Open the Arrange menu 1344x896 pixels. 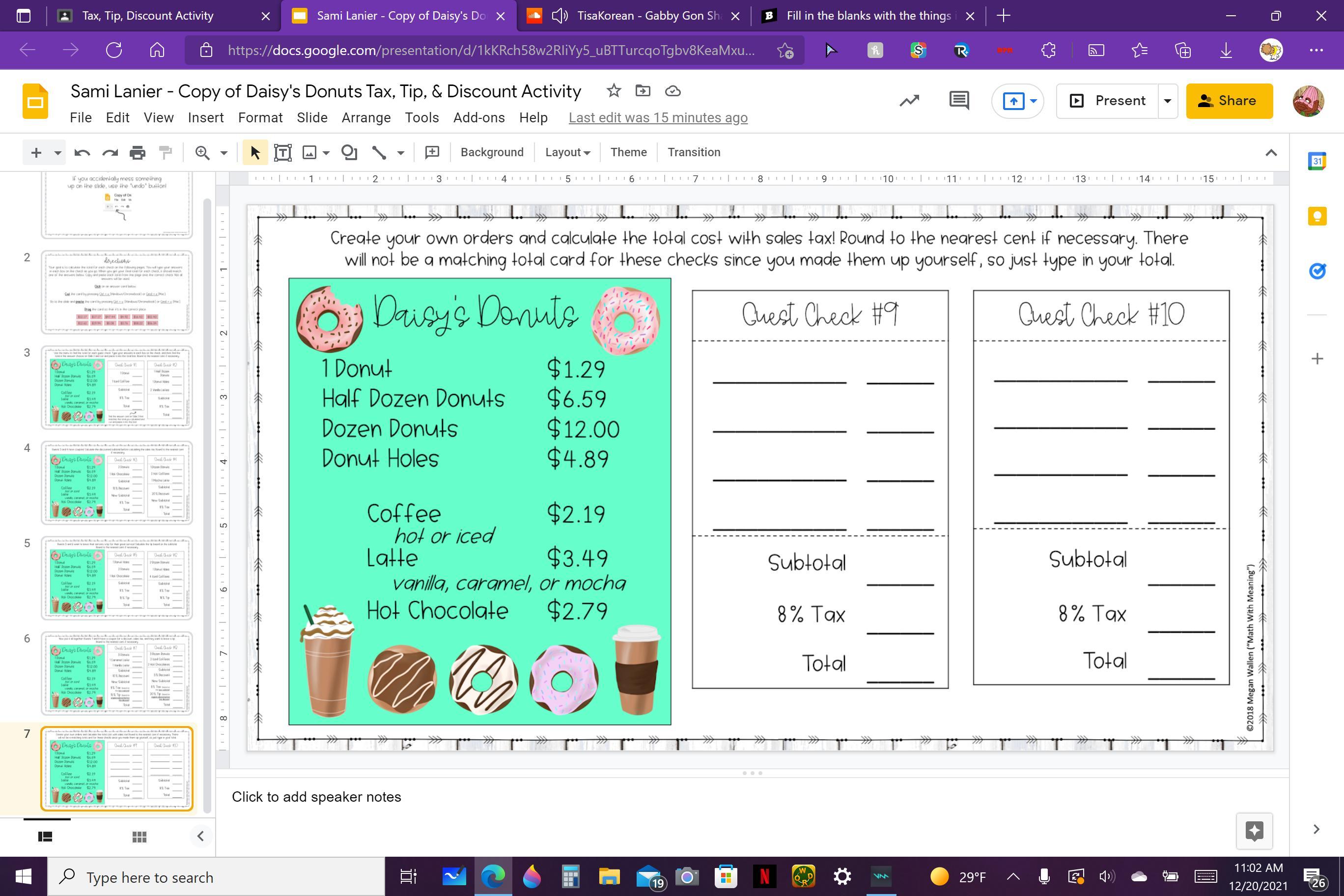[x=365, y=118]
